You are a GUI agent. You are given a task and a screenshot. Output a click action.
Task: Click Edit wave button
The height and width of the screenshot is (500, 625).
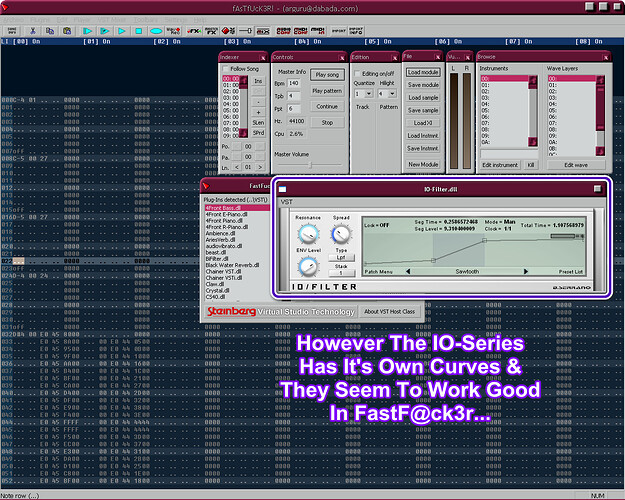click(576, 165)
